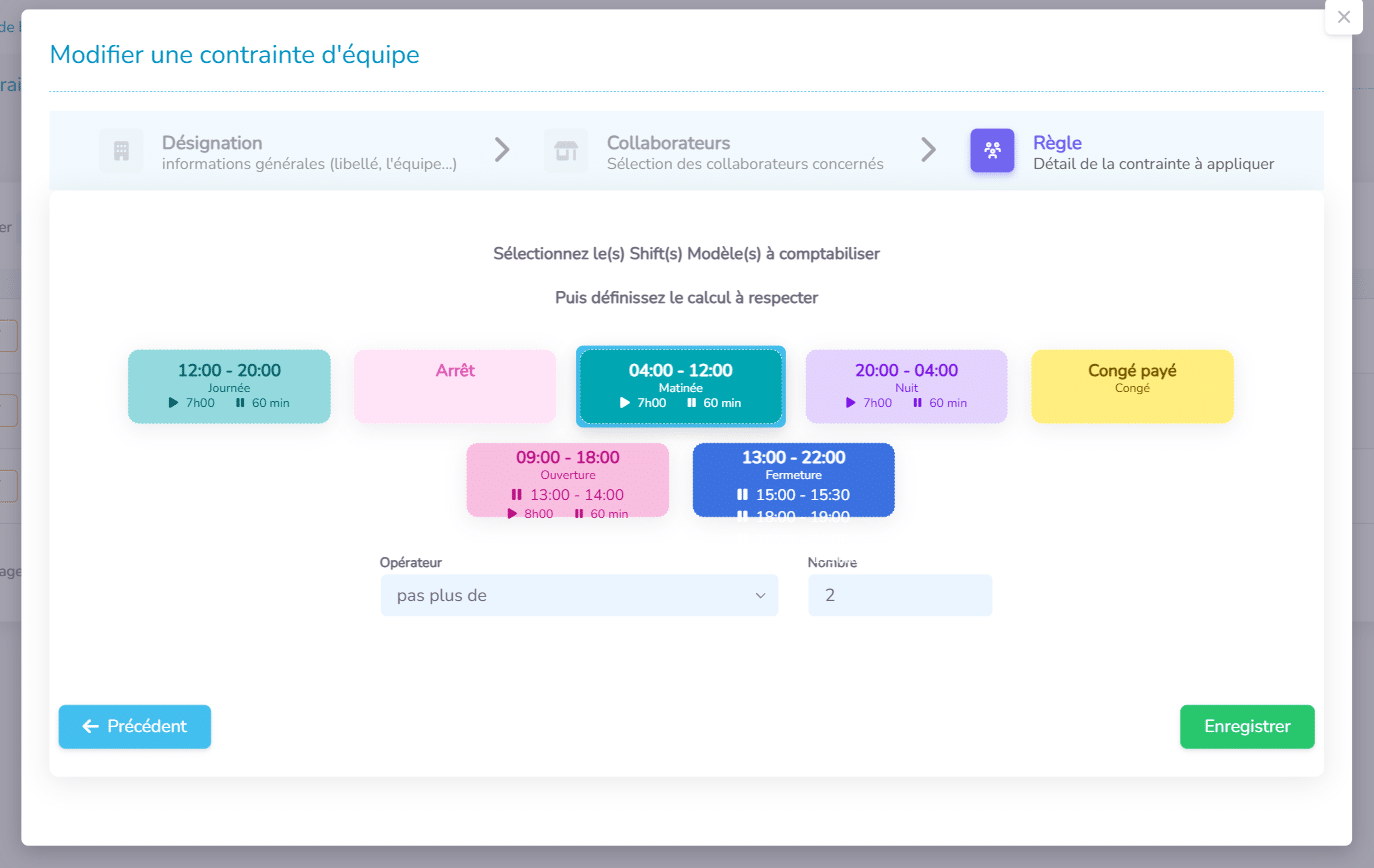Click the chevron arrow after Désignation step

click(502, 150)
